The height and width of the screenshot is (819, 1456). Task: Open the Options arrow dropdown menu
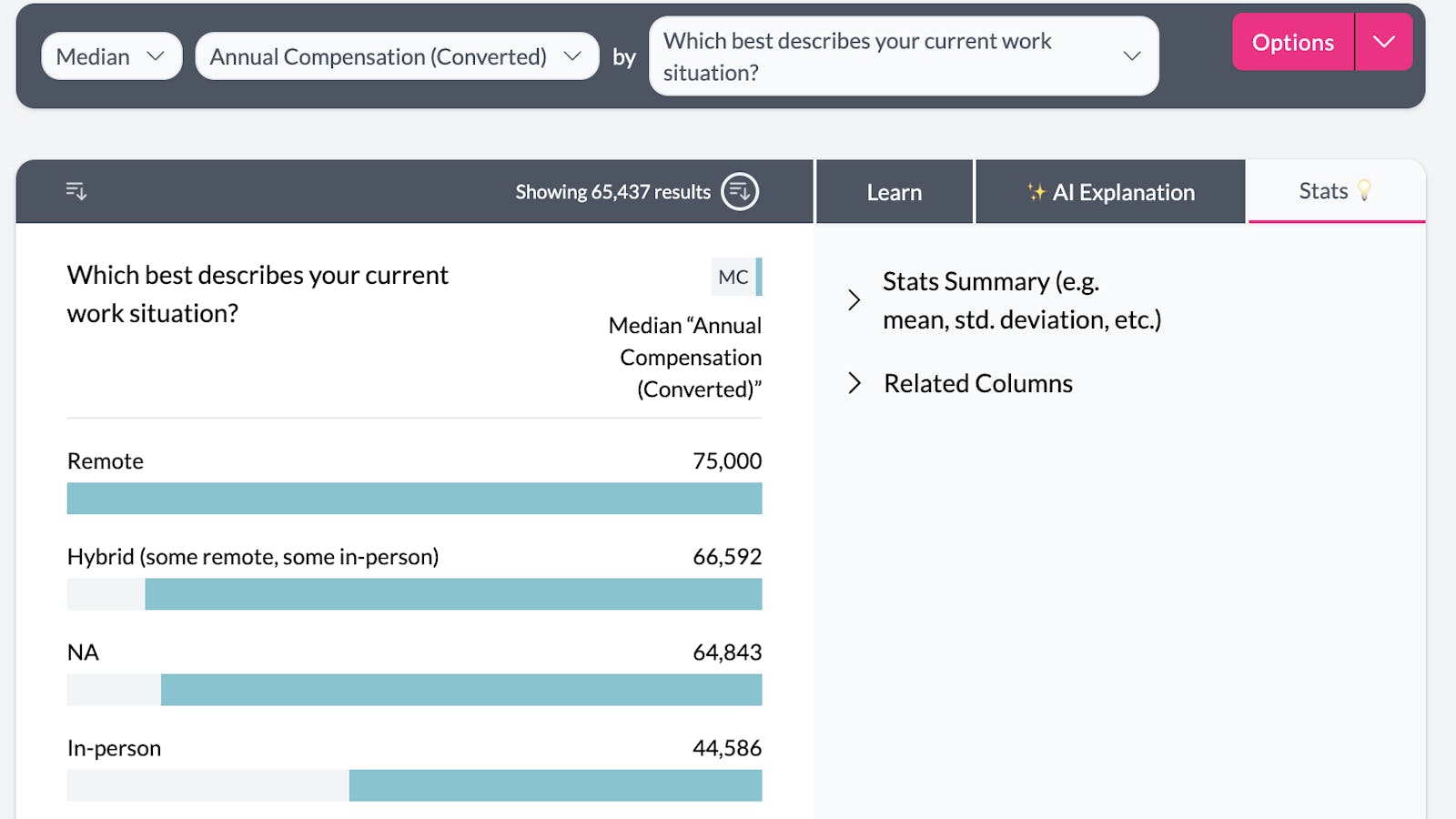(x=1383, y=42)
